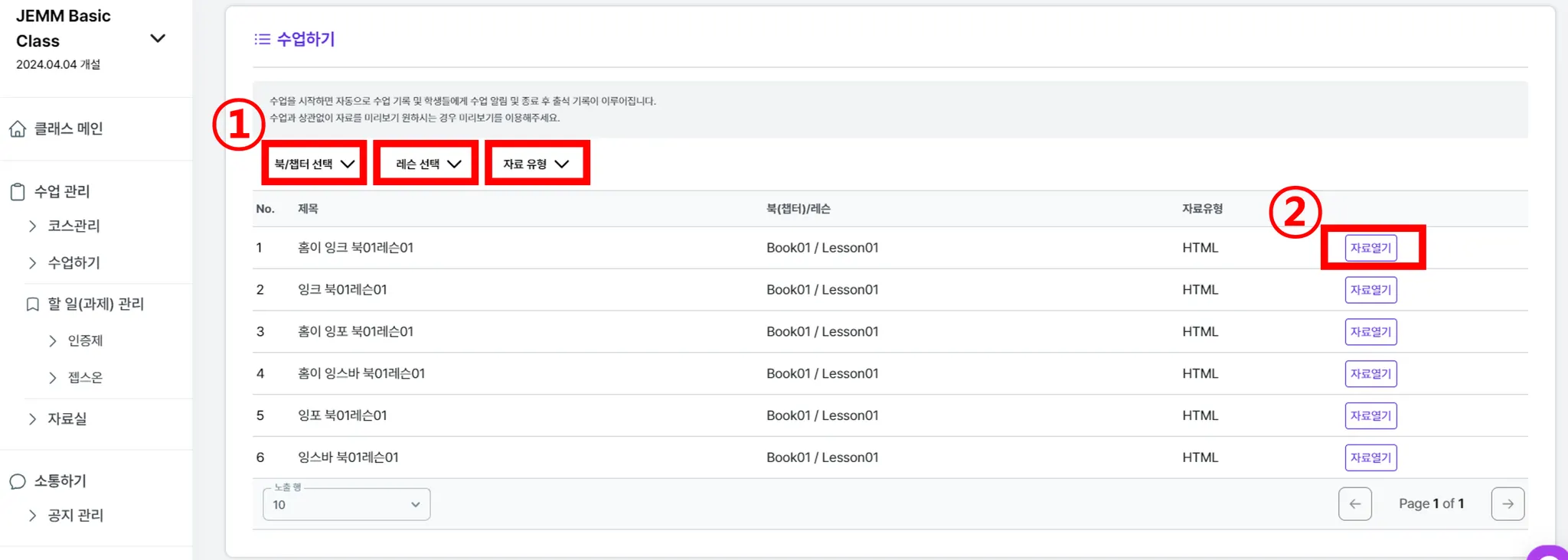Click the title 홈이 잉스바 북01레슨01
Screen dimensions: 1568x560
point(361,374)
